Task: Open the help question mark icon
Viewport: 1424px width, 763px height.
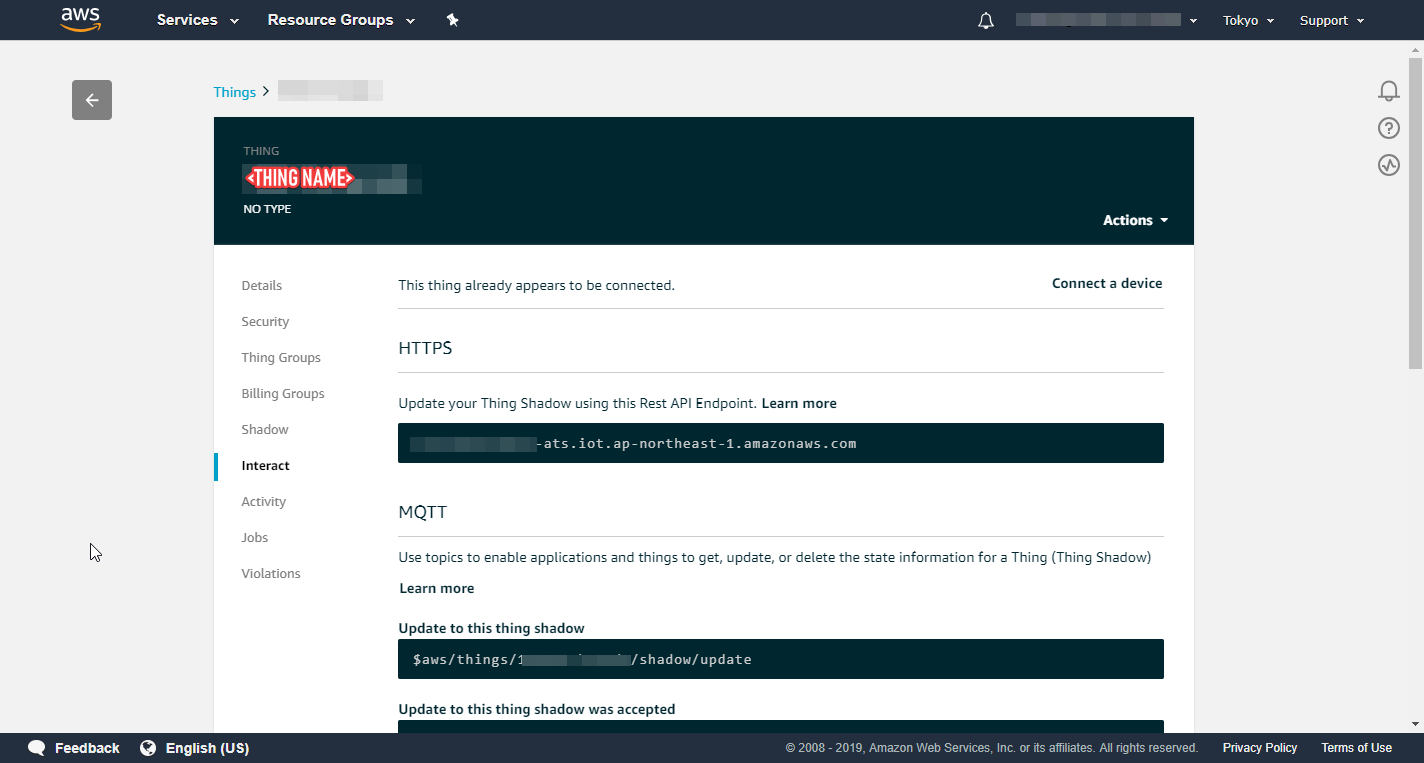Action: click(x=1388, y=128)
